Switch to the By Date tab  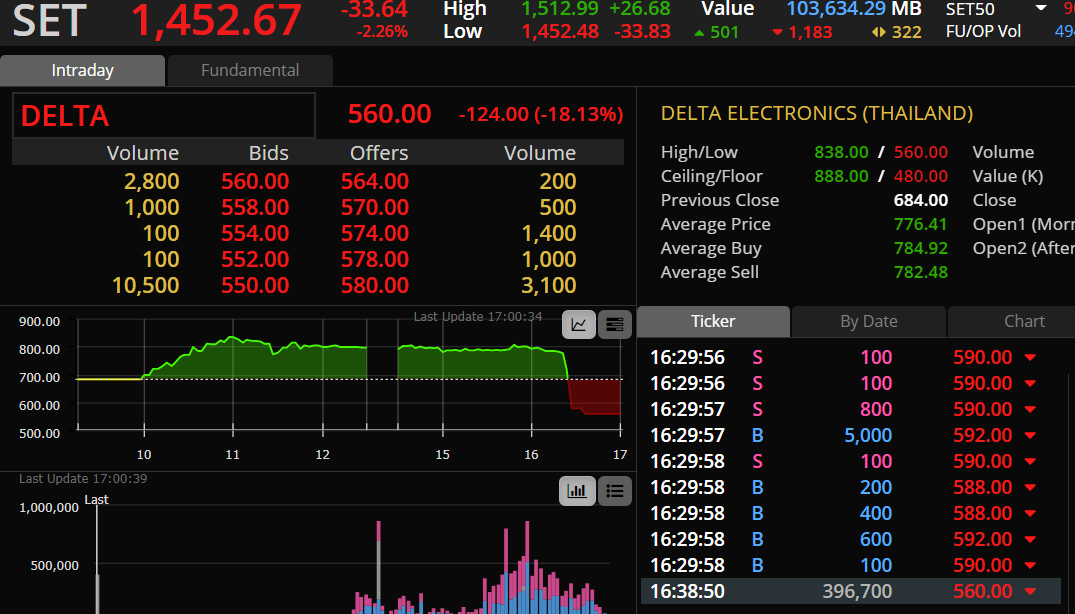click(x=869, y=321)
